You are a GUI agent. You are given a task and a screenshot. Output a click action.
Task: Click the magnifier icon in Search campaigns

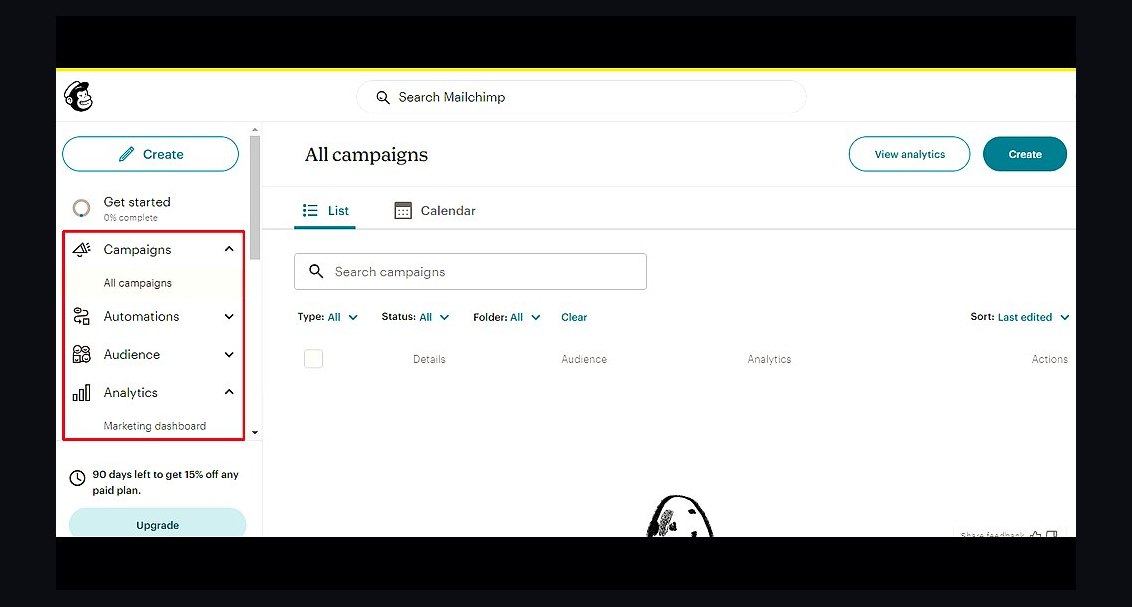(316, 271)
